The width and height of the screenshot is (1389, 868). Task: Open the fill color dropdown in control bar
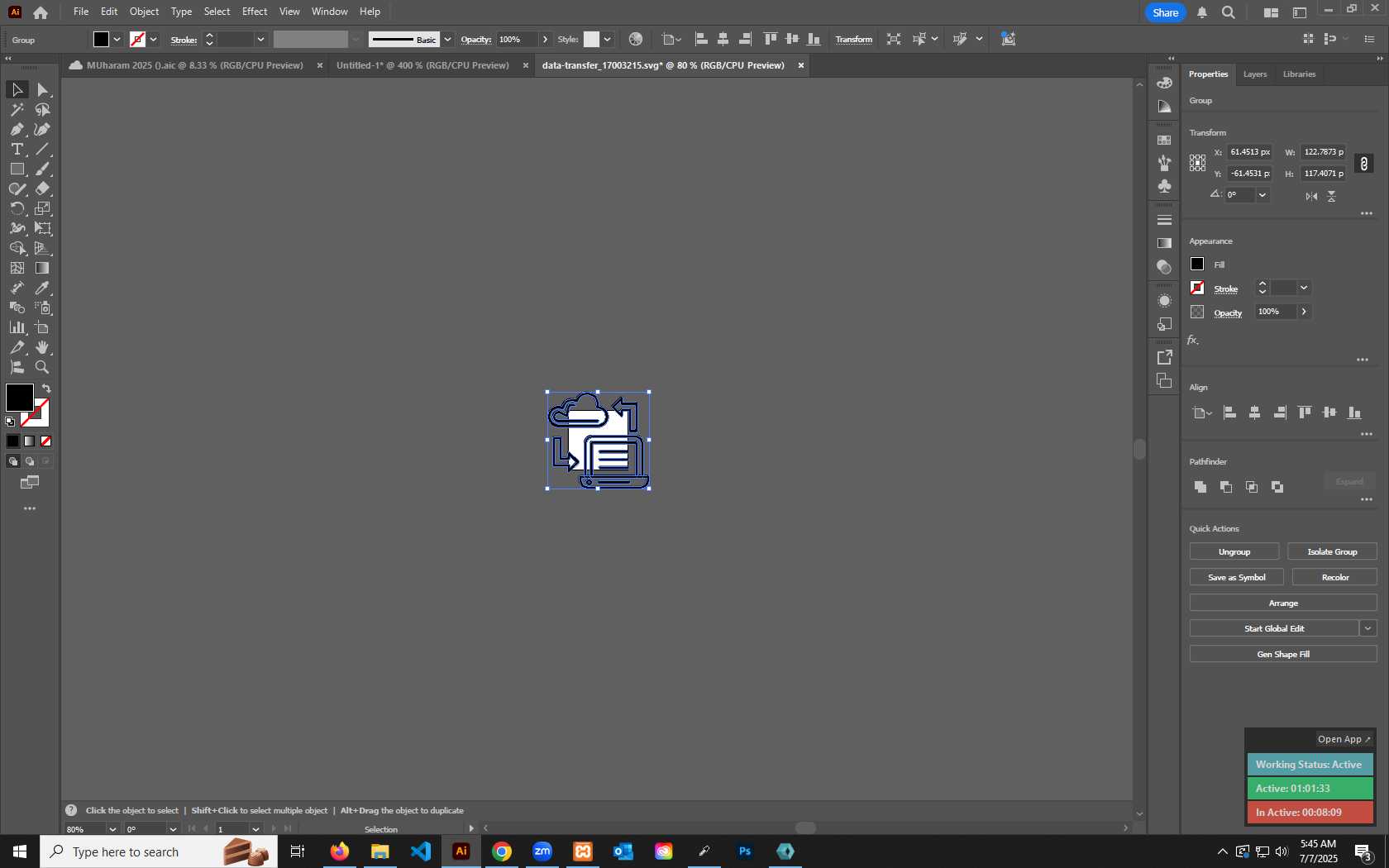click(x=117, y=39)
